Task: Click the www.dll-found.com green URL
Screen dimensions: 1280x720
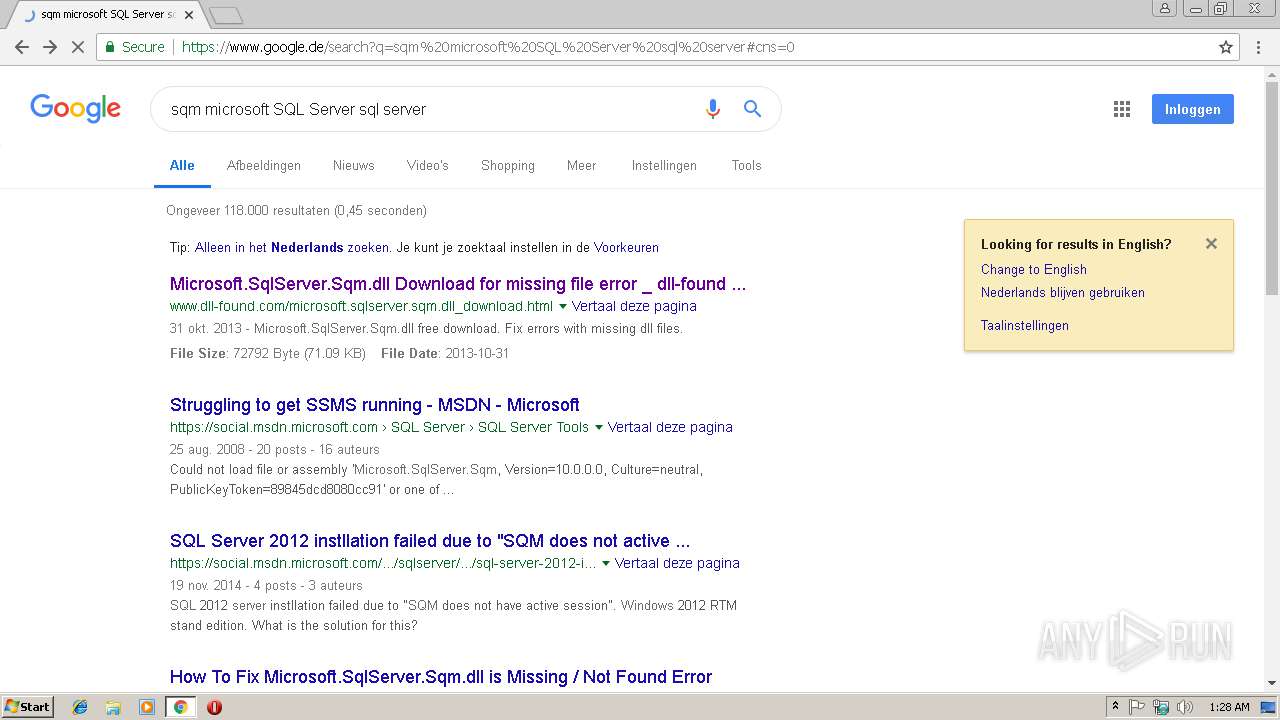Action: coord(361,307)
